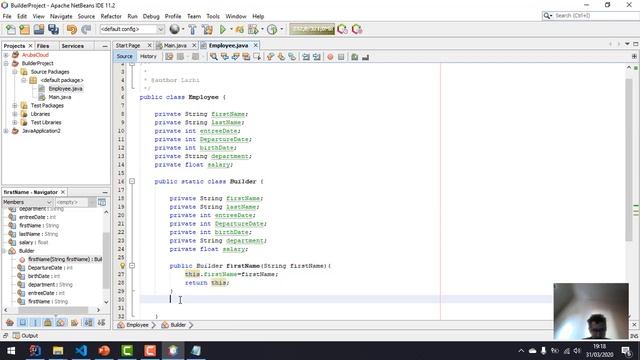Expand the ArubaCloud project node
This screenshot has height=360, width=640.
[x=6, y=55]
